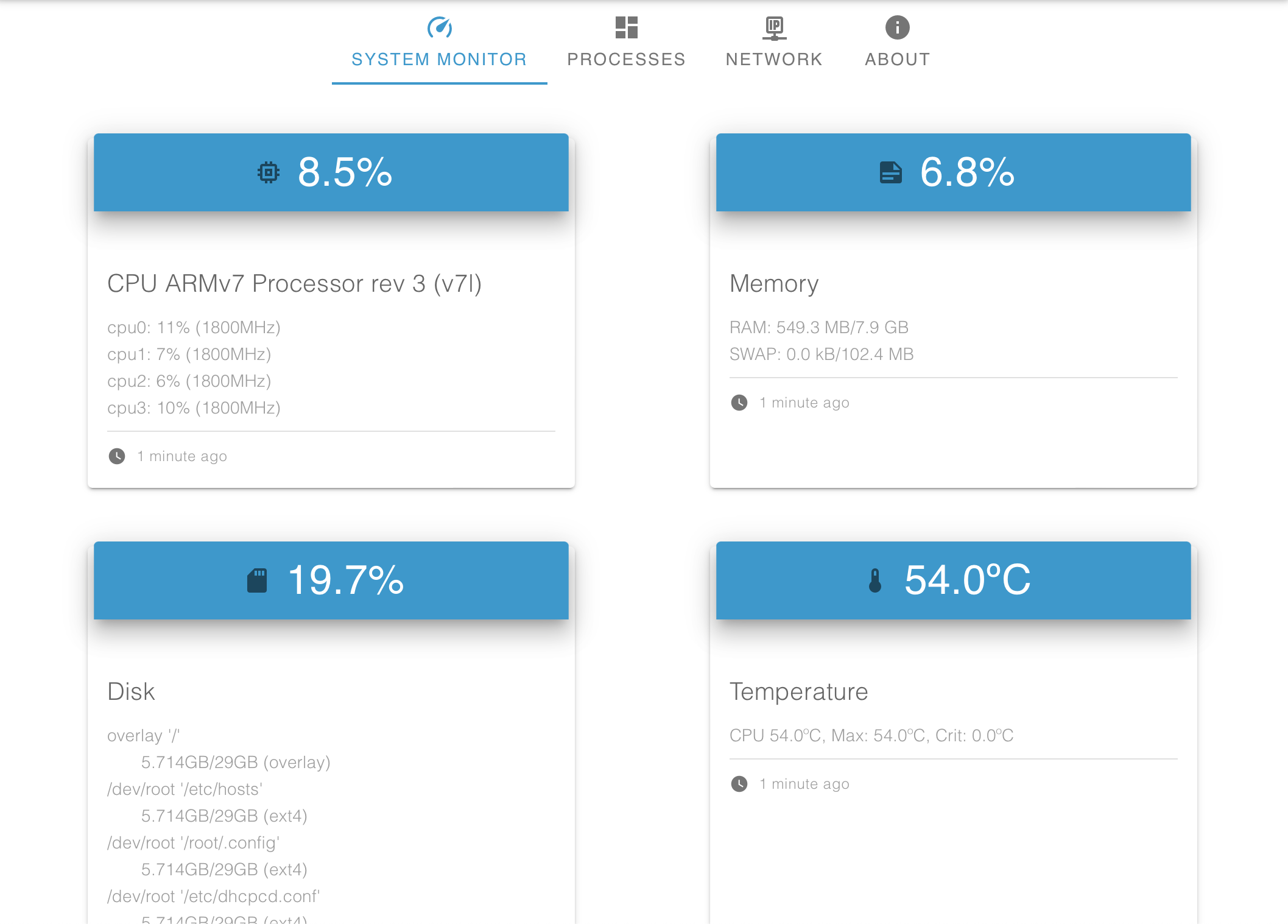Viewport: 1288px width, 924px height.
Task: Click the thermometer icon on the temperature card
Action: coord(875,580)
